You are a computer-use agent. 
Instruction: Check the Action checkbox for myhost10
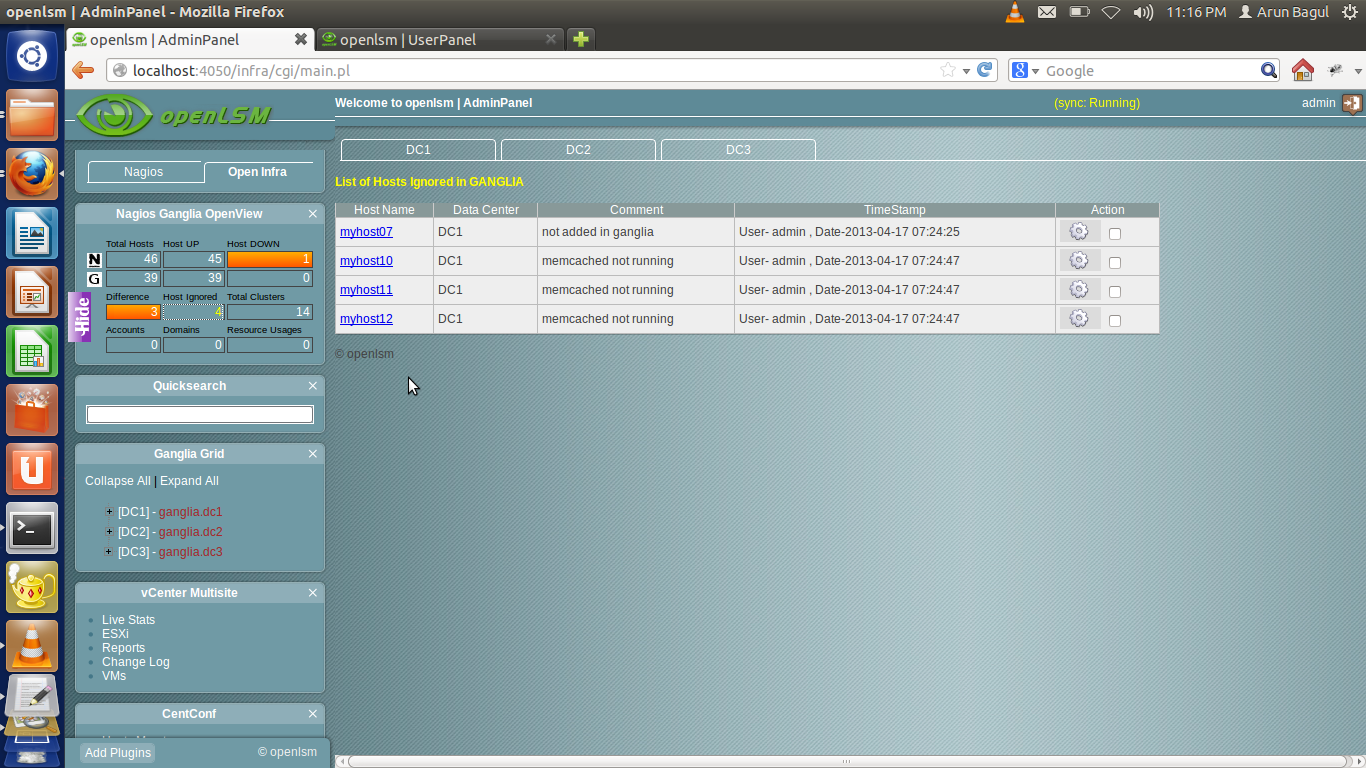point(1117,260)
